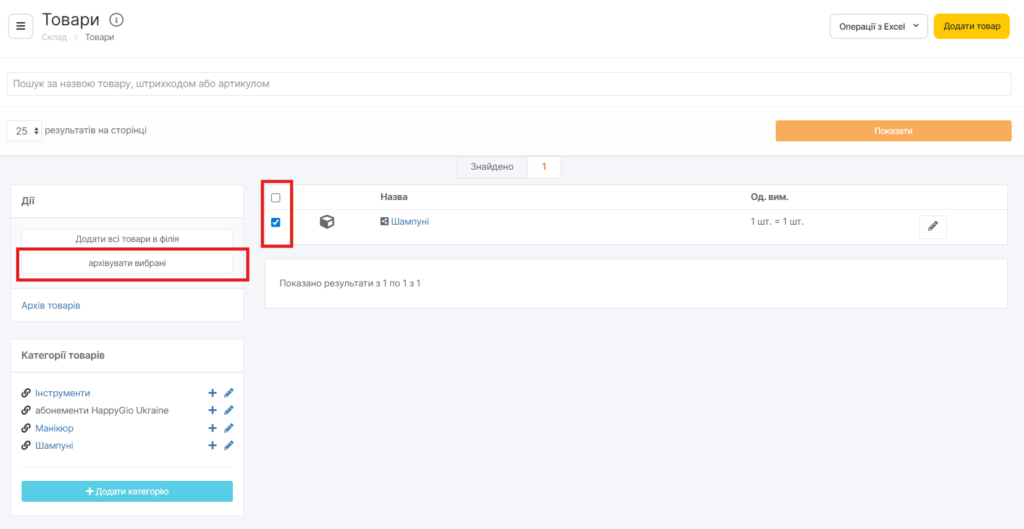The width and height of the screenshot is (1024, 529).
Task: Open the hamburger menu in the header
Action: click(21, 26)
